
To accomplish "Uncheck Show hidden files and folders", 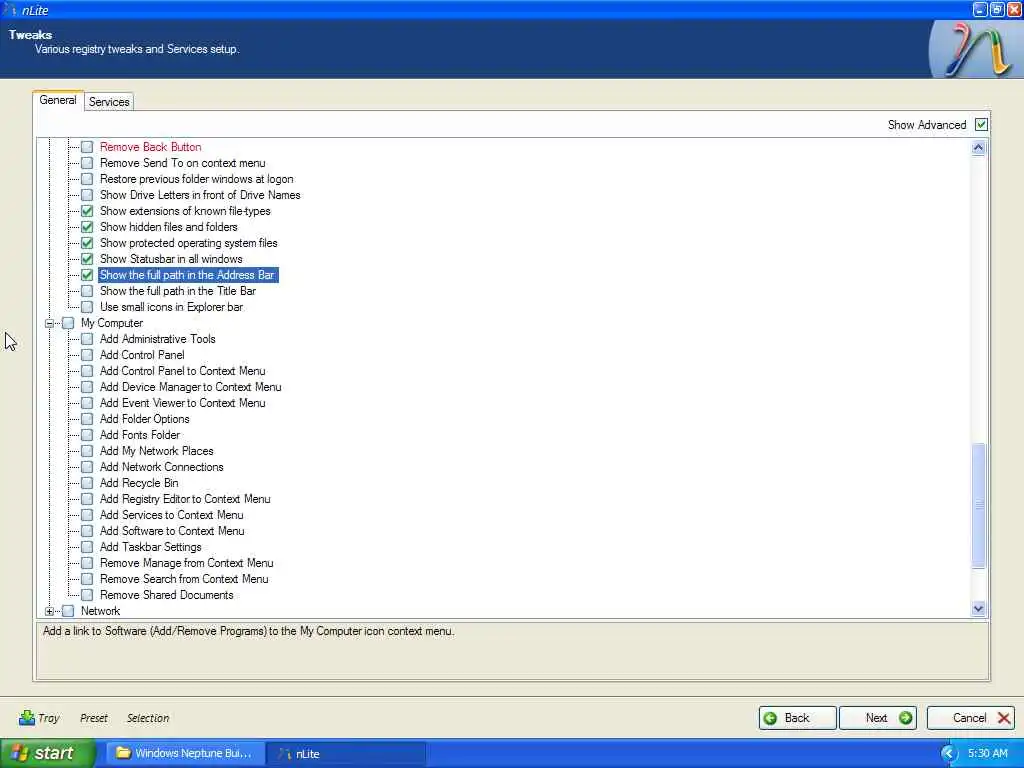I will click(87, 227).
